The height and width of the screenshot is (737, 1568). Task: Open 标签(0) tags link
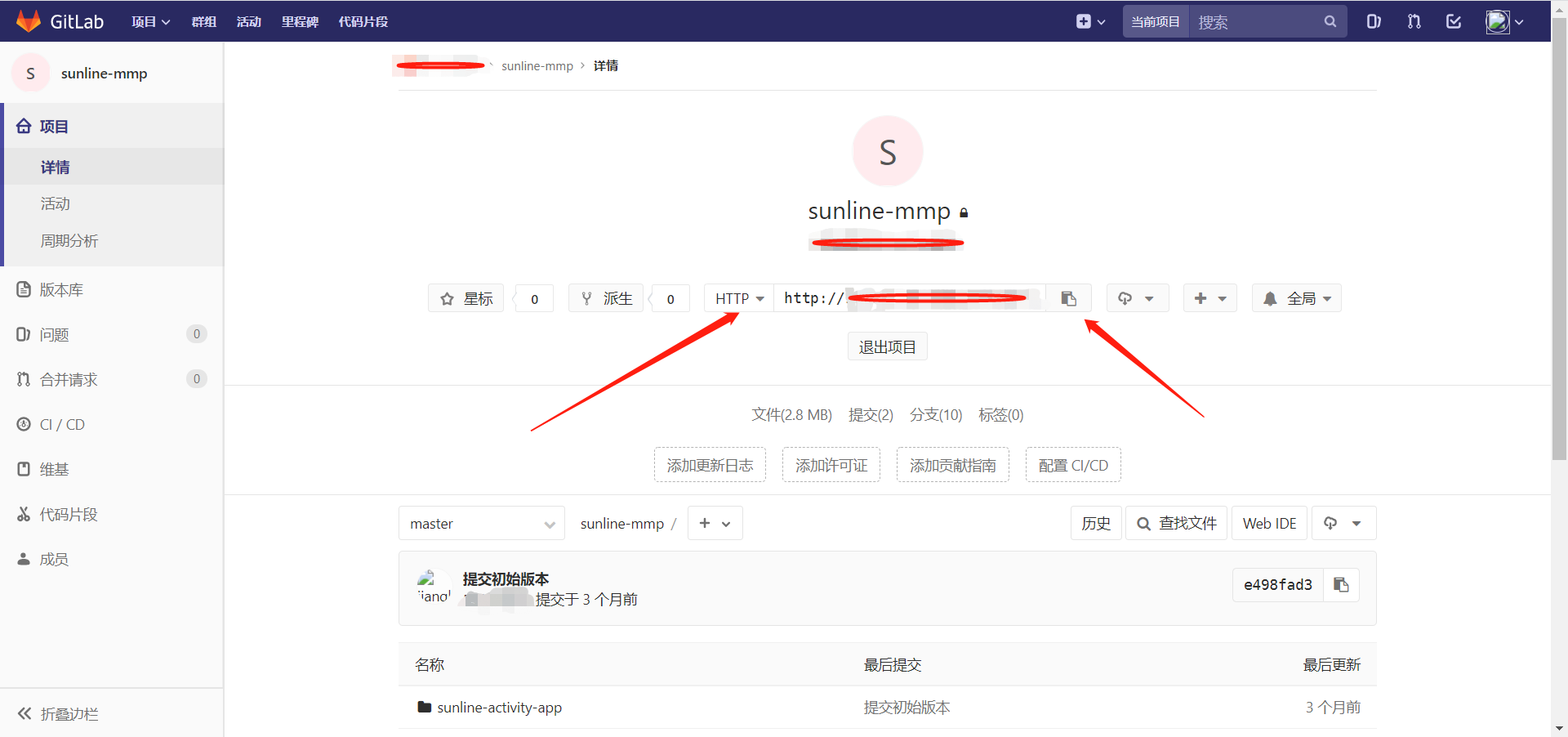[x=1000, y=415]
